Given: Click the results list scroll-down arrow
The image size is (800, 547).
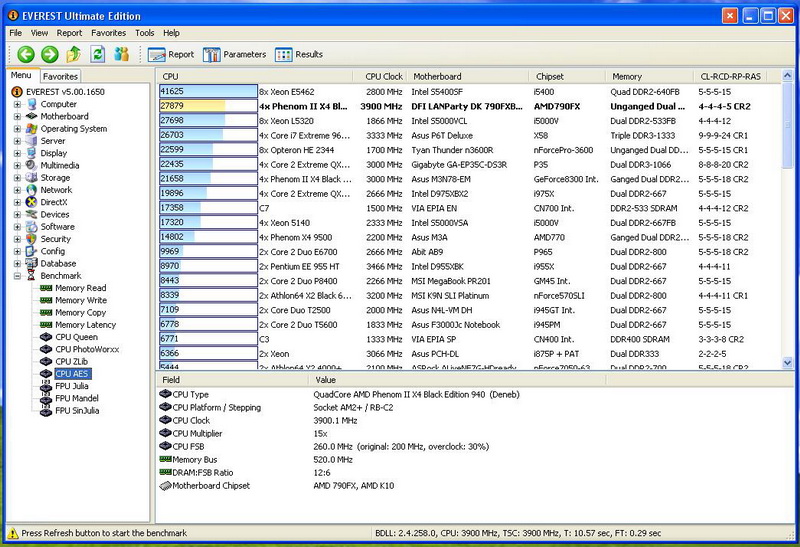Looking at the screenshot, I should tap(787, 362).
